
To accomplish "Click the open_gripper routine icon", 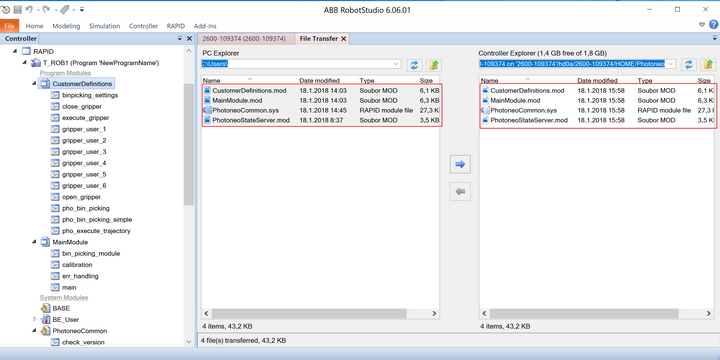I will point(55,197).
